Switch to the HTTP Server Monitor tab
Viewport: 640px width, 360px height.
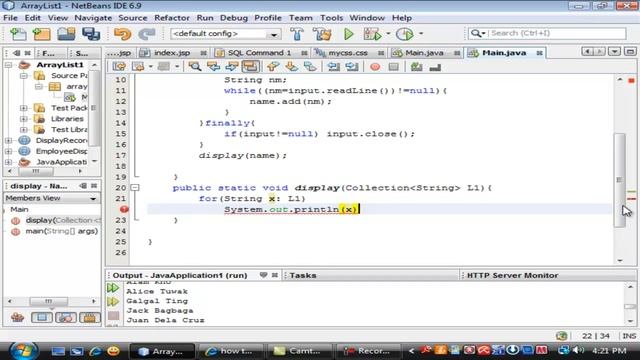point(512,276)
